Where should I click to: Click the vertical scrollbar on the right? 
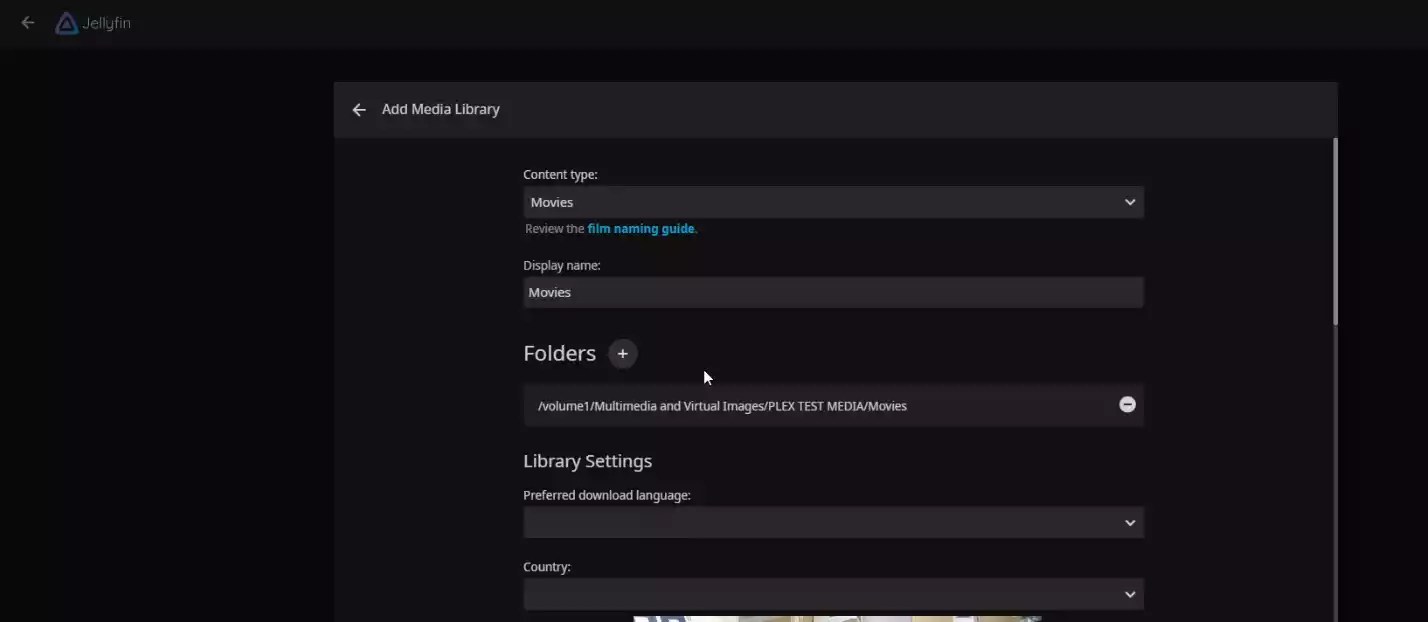(x=1334, y=230)
